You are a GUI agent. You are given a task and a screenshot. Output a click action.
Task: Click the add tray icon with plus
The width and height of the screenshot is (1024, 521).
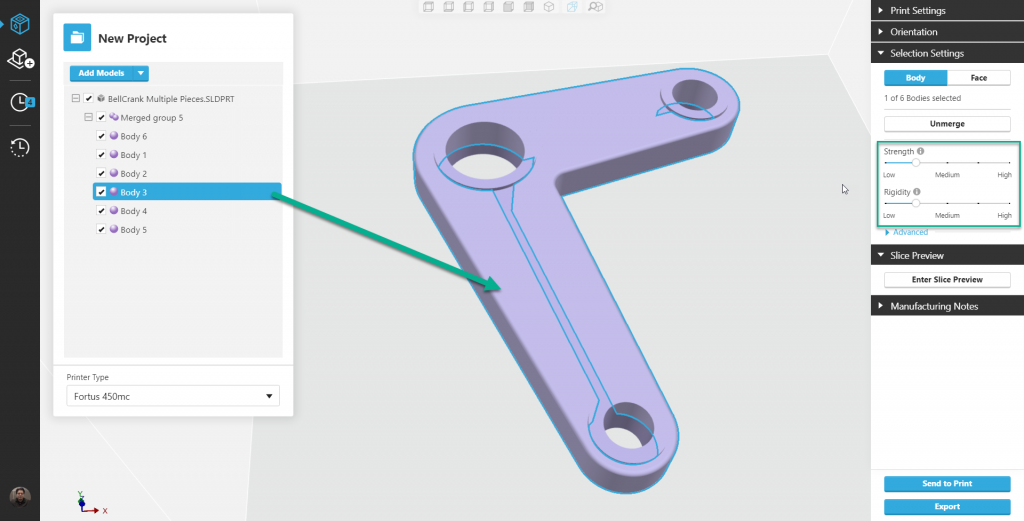20,59
